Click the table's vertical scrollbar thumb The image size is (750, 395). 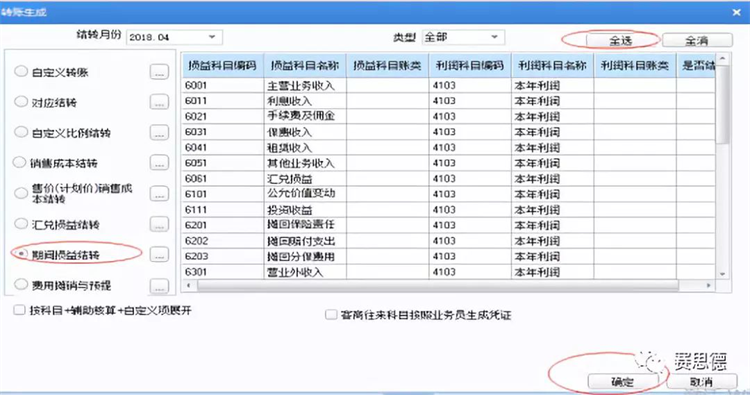(722, 104)
